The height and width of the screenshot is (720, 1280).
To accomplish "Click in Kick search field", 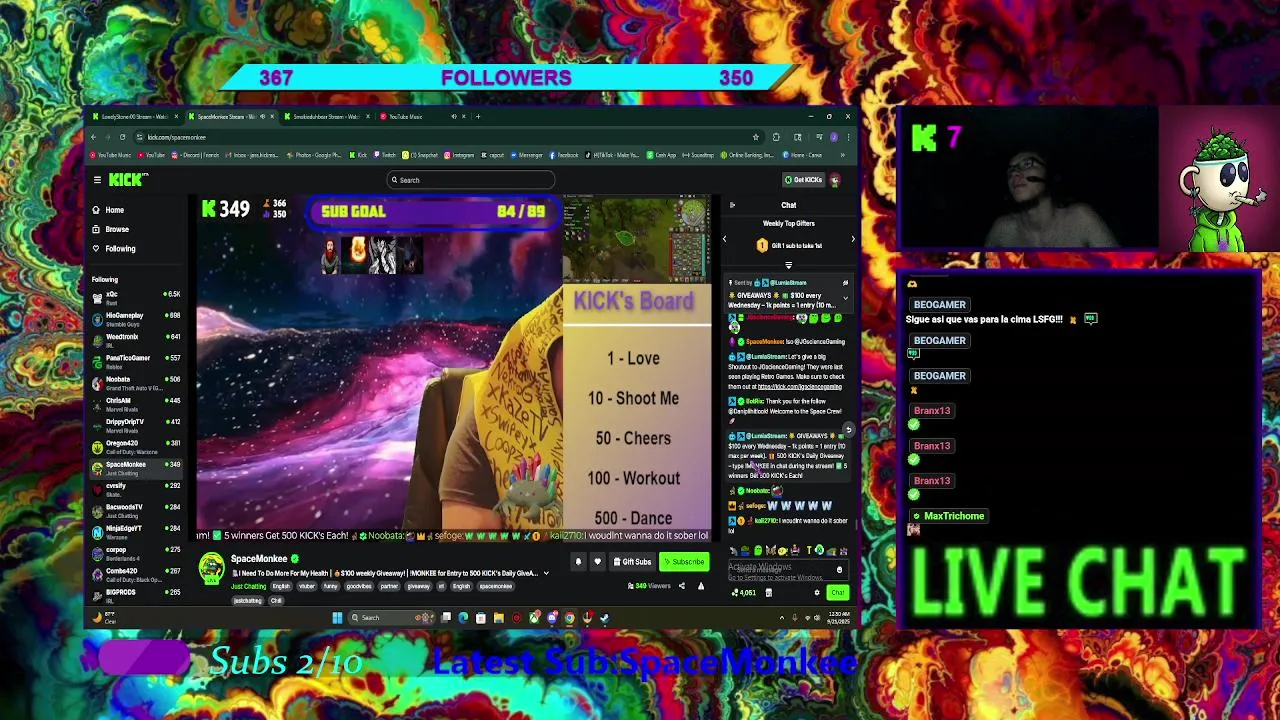I will click(x=470, y=180).
